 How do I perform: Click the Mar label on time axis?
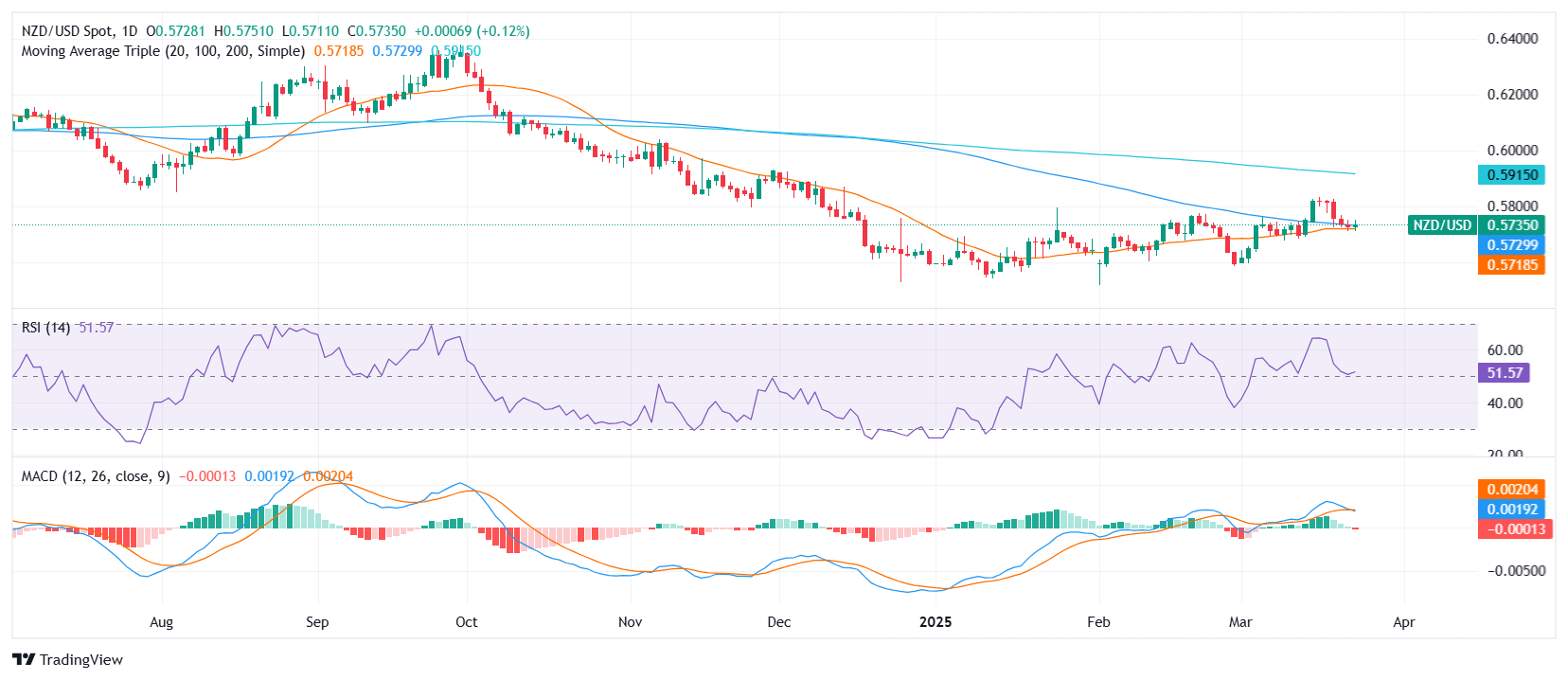pyautogui.click(x=1239, y=622)
